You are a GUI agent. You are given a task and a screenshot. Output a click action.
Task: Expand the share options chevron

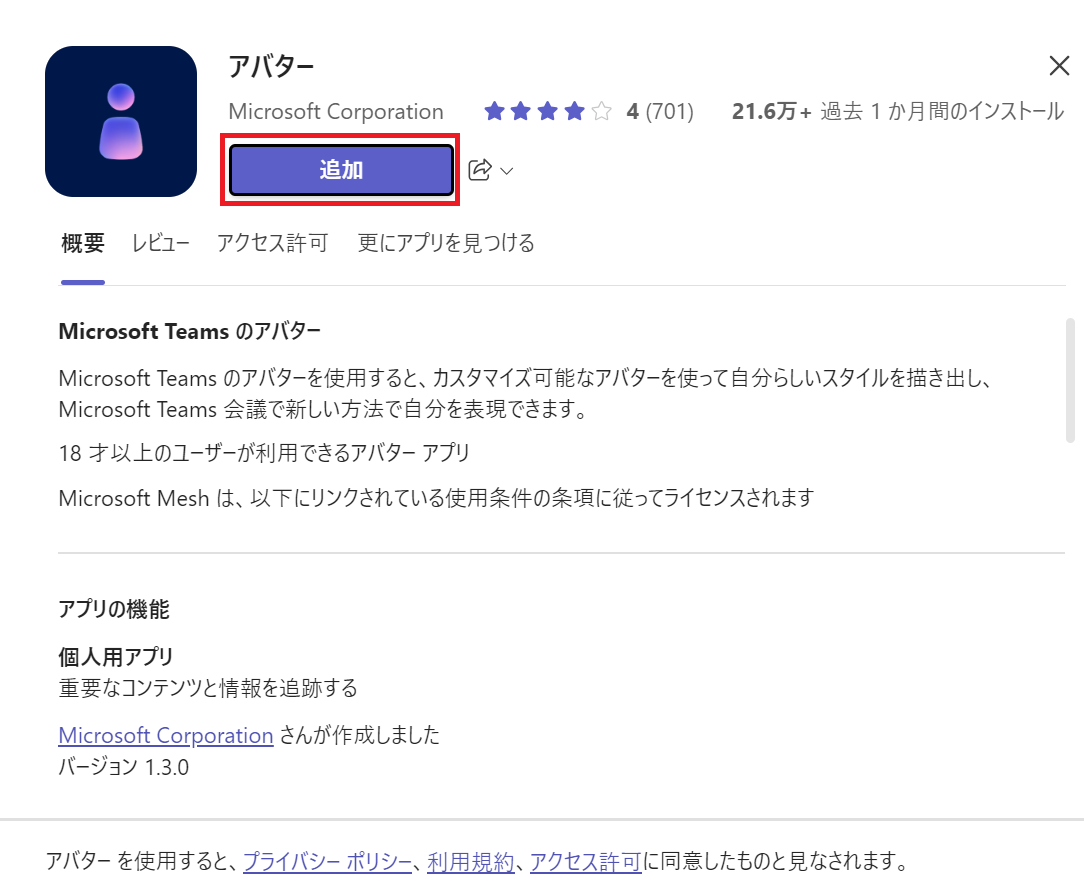pos(507,171)
